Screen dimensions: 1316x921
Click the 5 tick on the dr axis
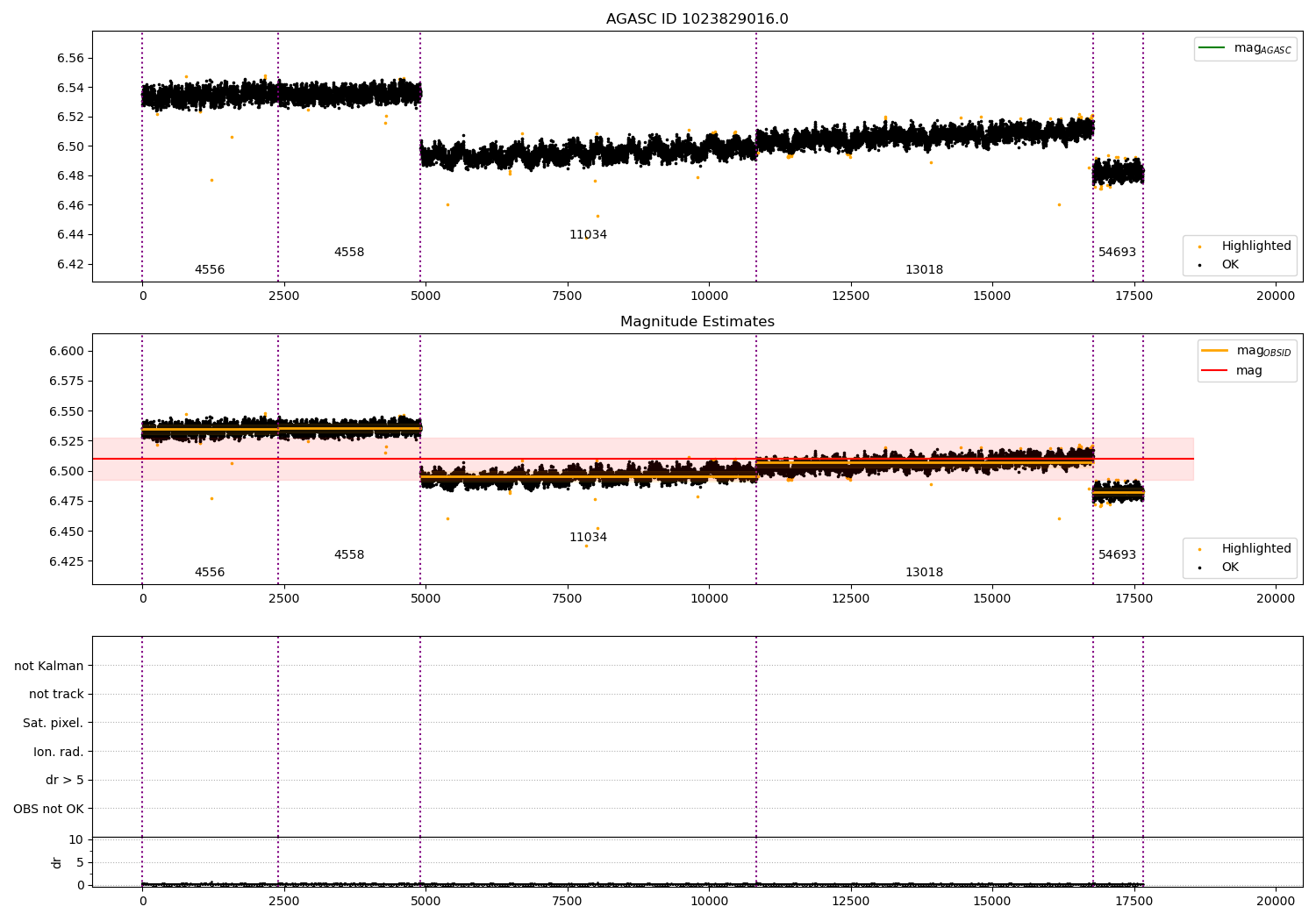pos(81,863)
